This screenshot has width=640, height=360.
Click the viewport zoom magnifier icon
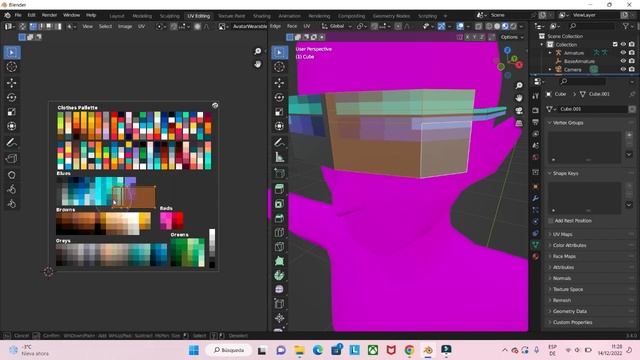pyautogui.click(x=519, y=85)
